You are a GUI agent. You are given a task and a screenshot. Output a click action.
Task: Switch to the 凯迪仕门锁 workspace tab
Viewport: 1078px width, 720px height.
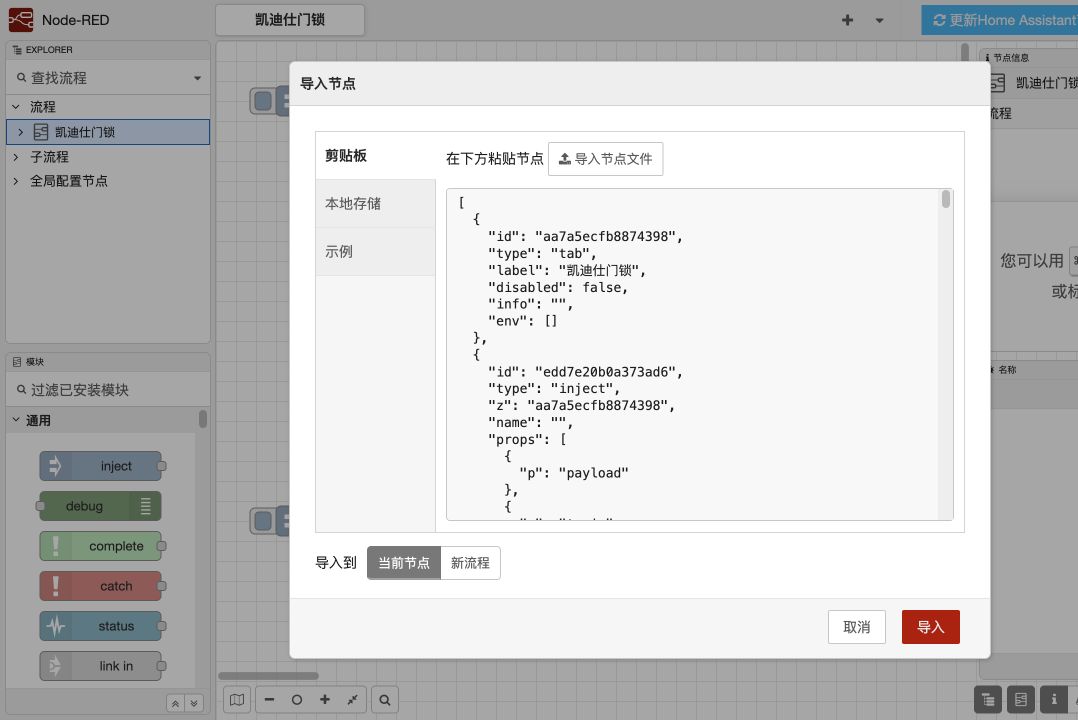point(290,20)
